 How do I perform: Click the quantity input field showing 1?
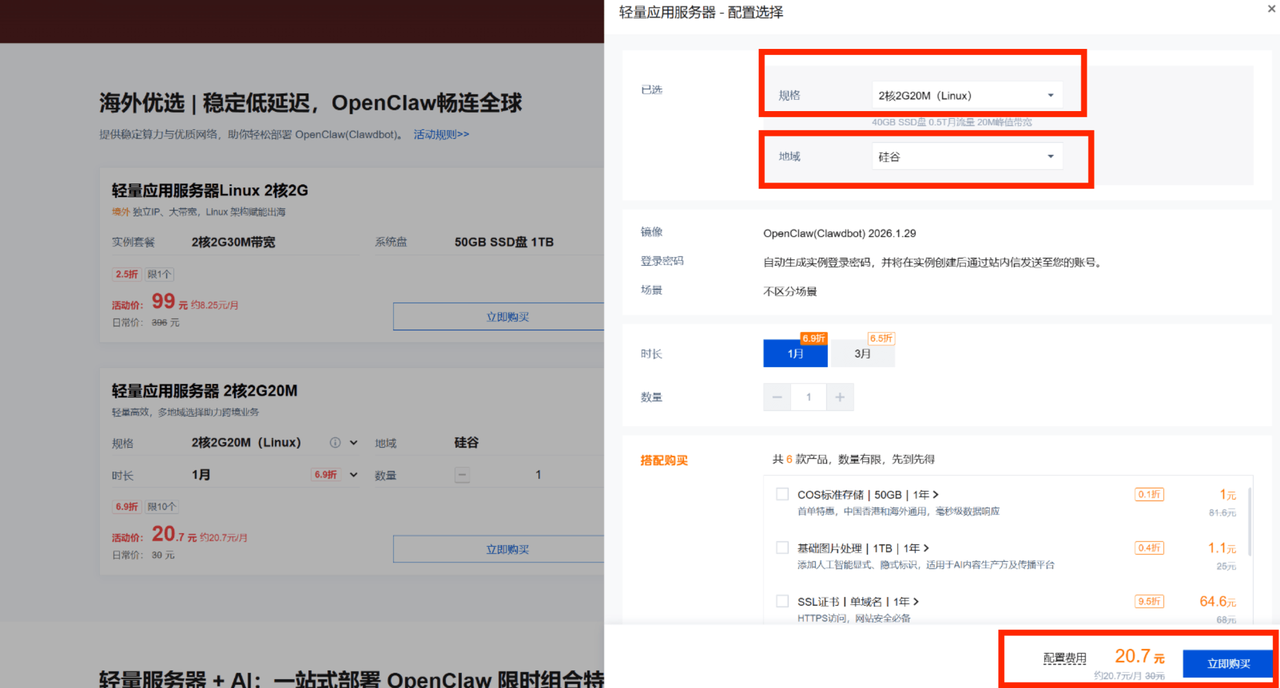coord(808,397)
